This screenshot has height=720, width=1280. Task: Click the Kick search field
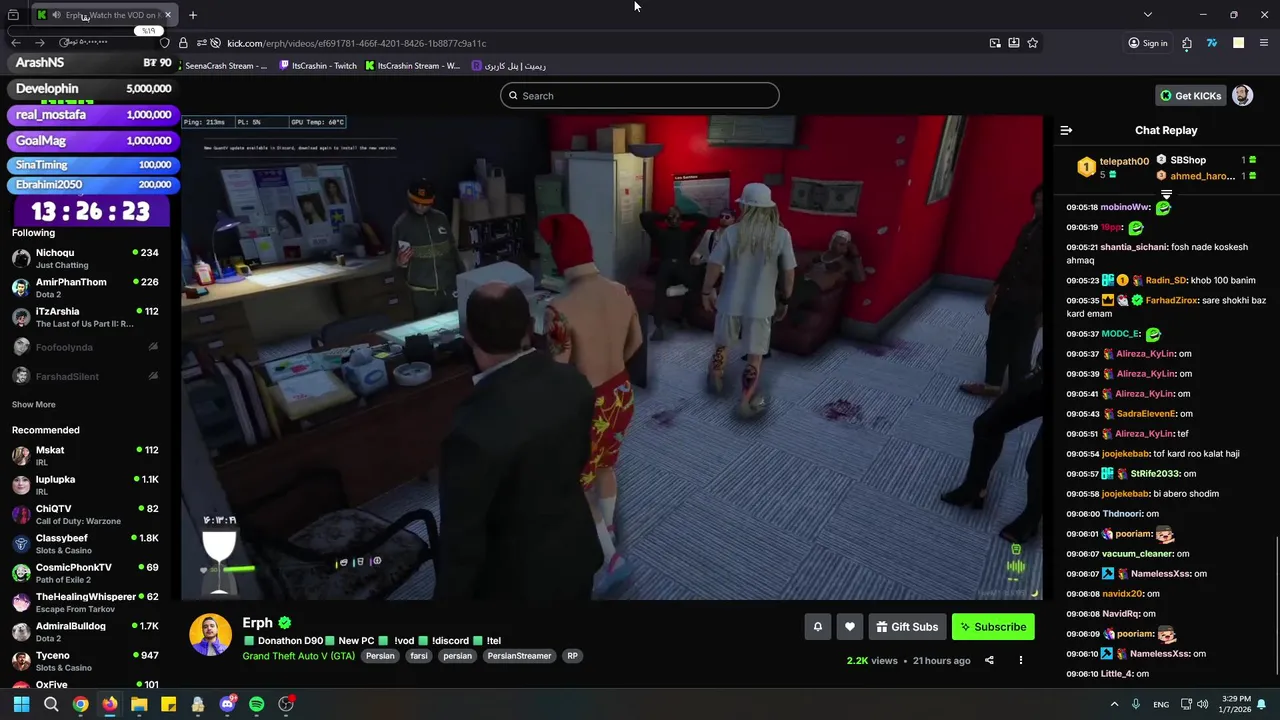pyautogui.click(x=640, y=96)
